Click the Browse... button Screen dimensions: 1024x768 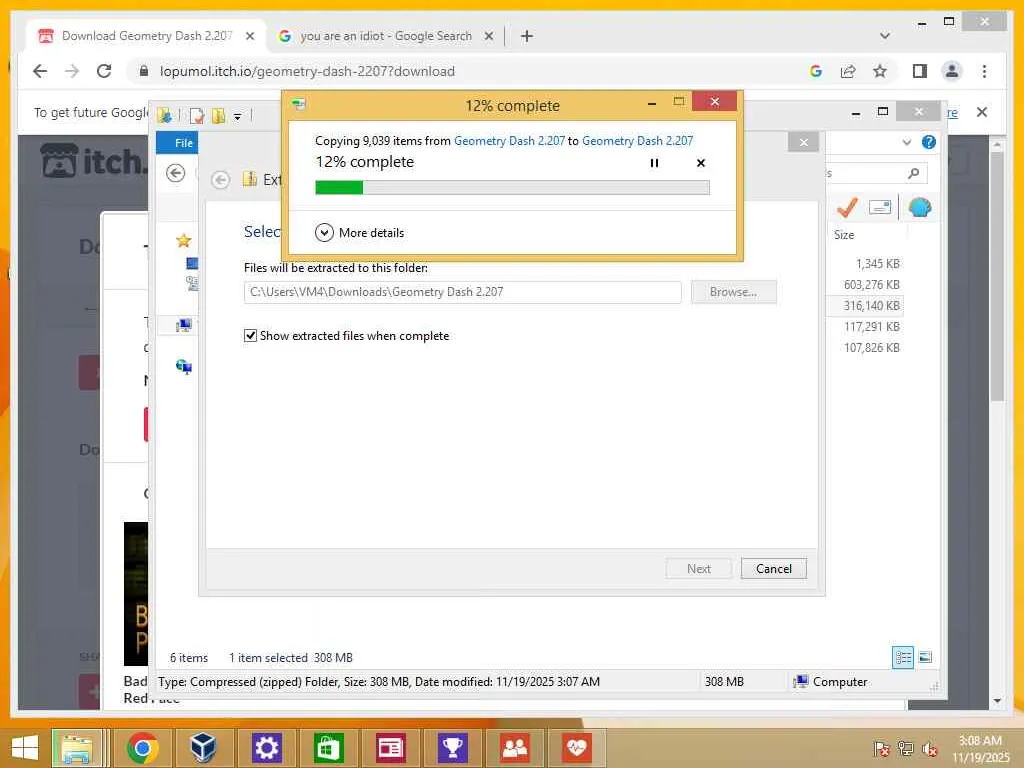[x=733, y=292]
